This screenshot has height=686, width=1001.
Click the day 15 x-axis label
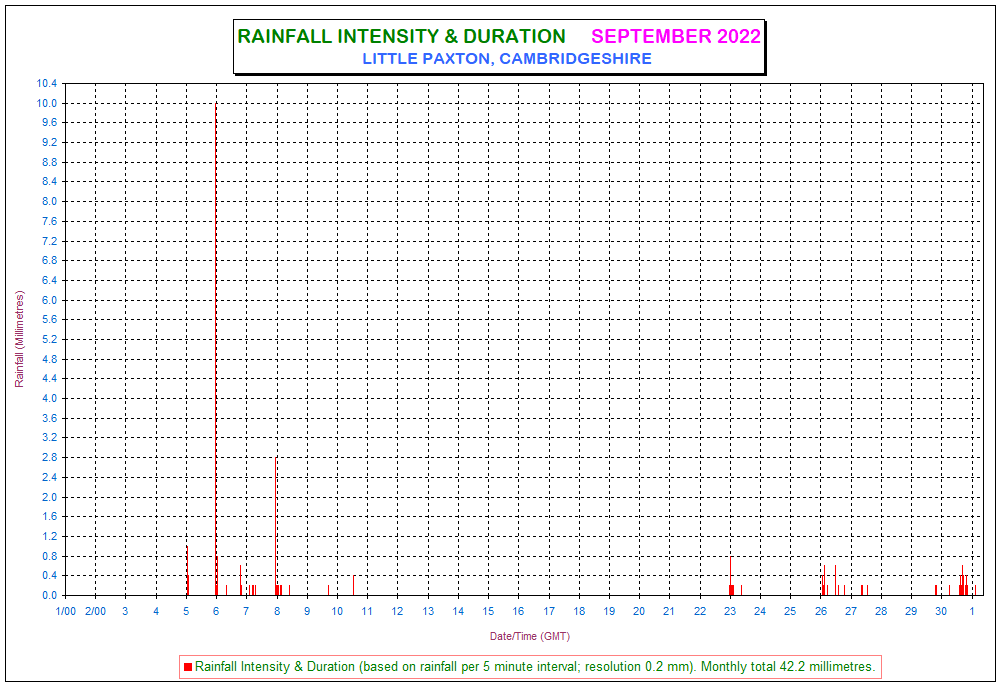[488, 611]
